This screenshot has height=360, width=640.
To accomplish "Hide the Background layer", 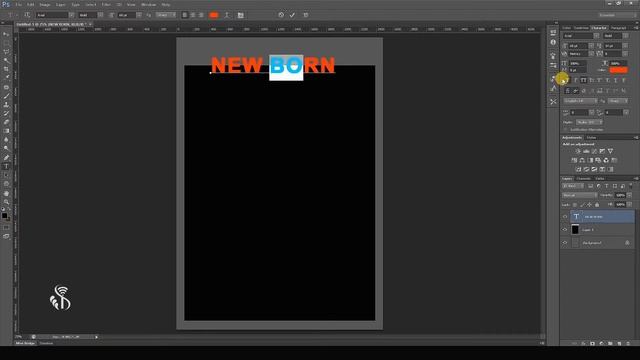I will coord(565,243).
